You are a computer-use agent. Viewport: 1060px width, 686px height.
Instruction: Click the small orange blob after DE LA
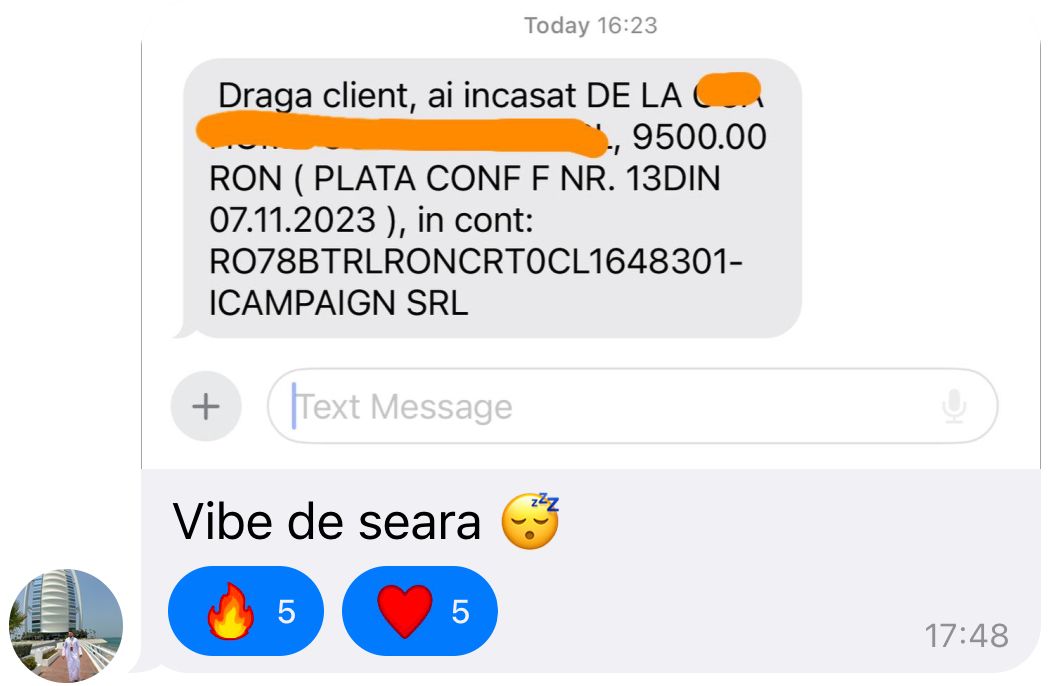[728, 89]
